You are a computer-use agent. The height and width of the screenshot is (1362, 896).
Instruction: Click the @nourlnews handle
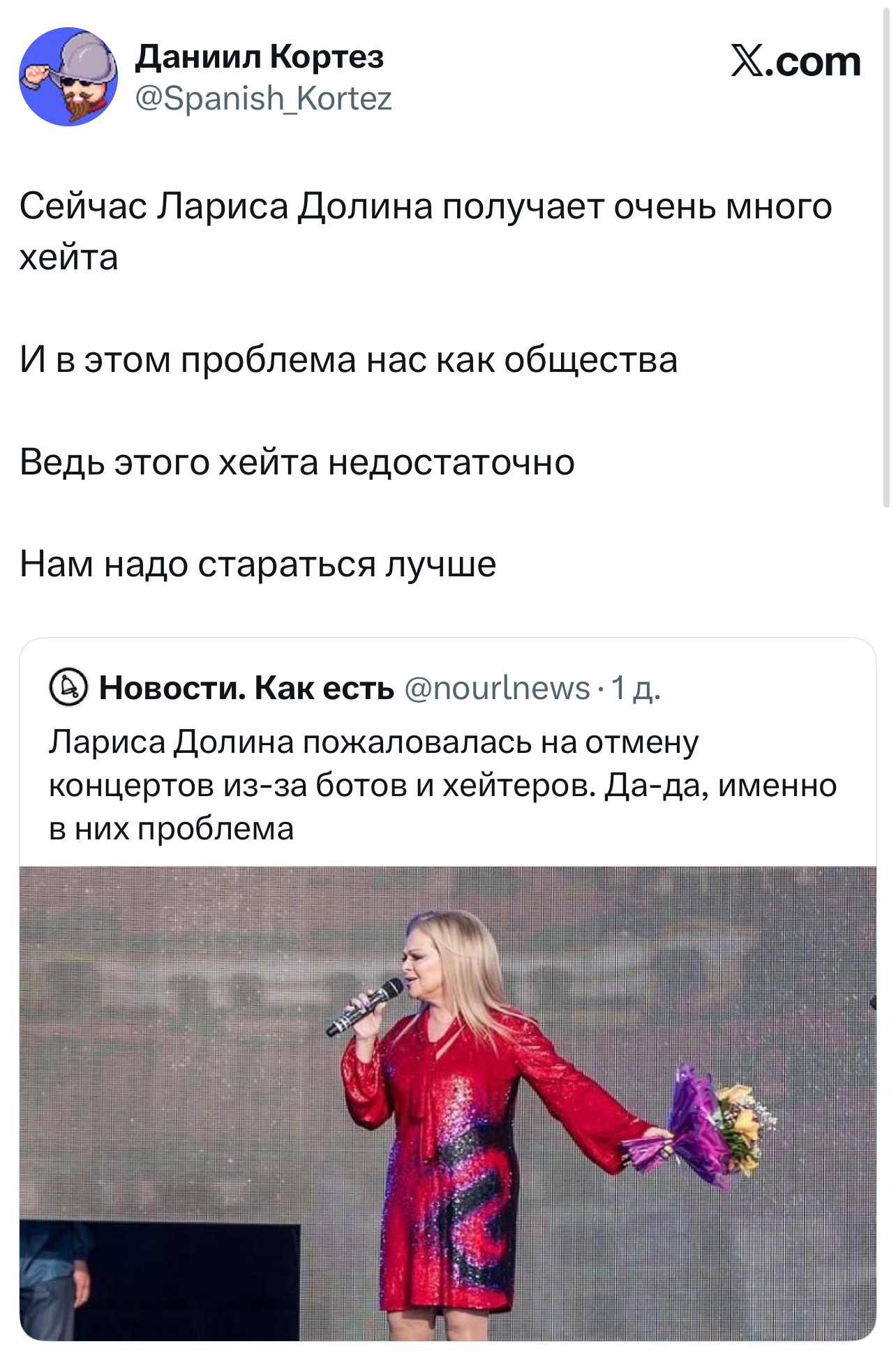pos(497,688)
